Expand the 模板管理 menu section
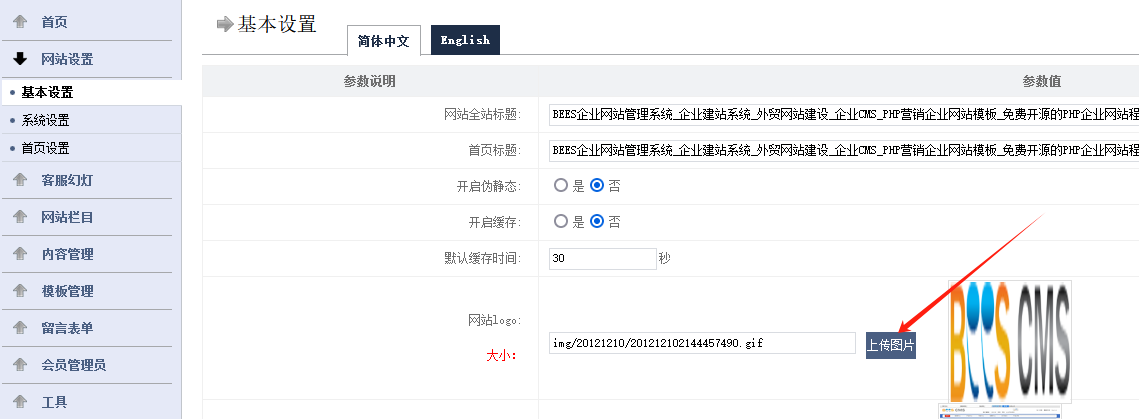Screen dimensions: 1139x419 (x=67, y=292)
